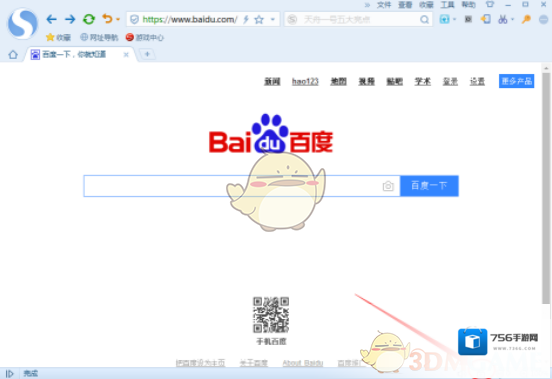This screenshot has height=379, width=552.
Task: Click the scrollbar up arrow
Action: click(546, 68)
